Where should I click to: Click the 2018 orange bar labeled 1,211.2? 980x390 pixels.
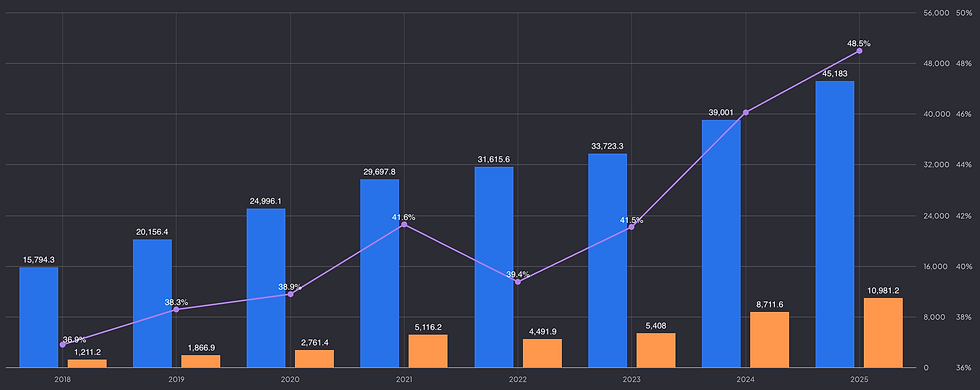click(x=88, y=364)
